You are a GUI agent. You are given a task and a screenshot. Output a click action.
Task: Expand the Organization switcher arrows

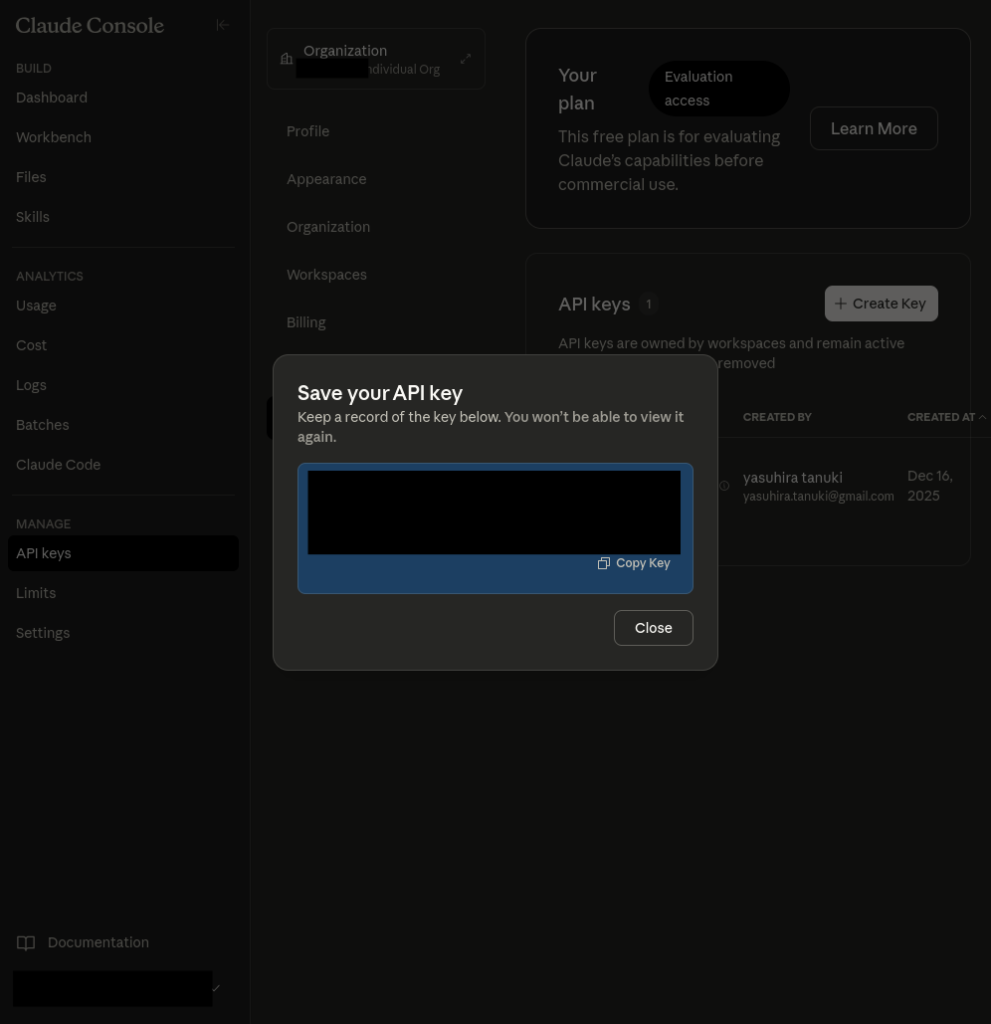[465, 59]
